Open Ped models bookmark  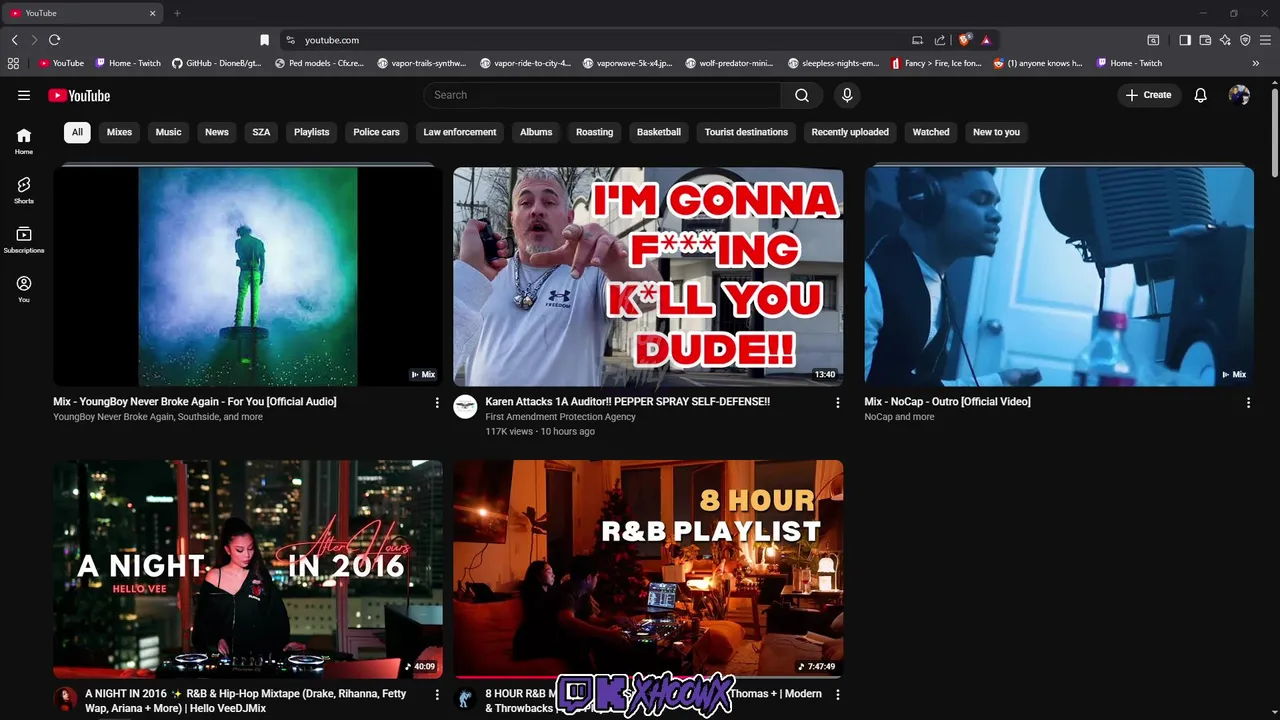(319, 63)
